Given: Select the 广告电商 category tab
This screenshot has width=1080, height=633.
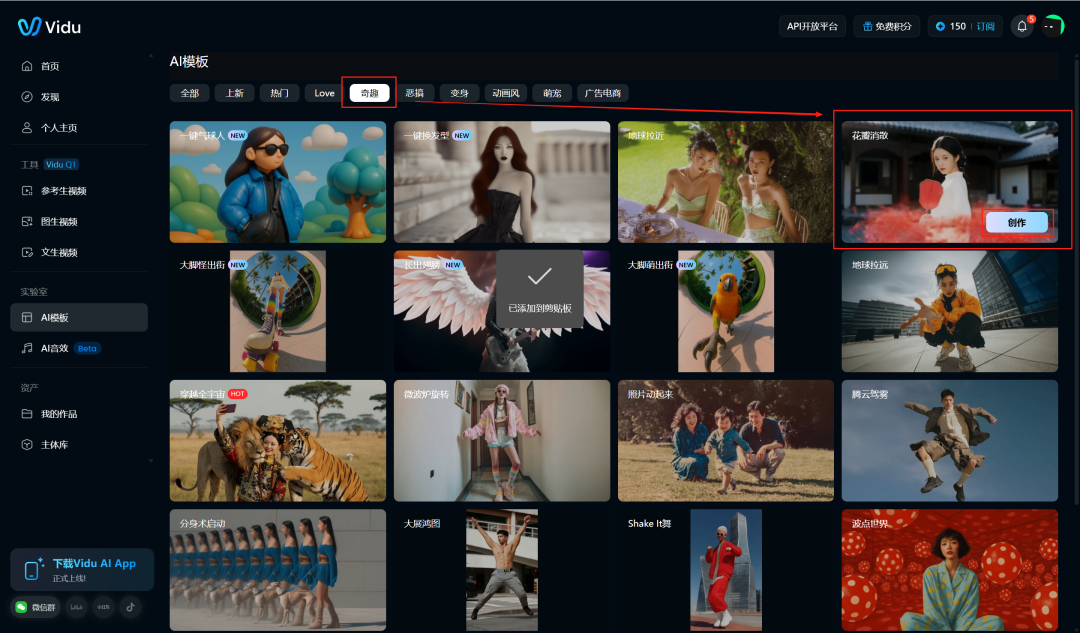Looking at the screenshot, I should (603, 93).
